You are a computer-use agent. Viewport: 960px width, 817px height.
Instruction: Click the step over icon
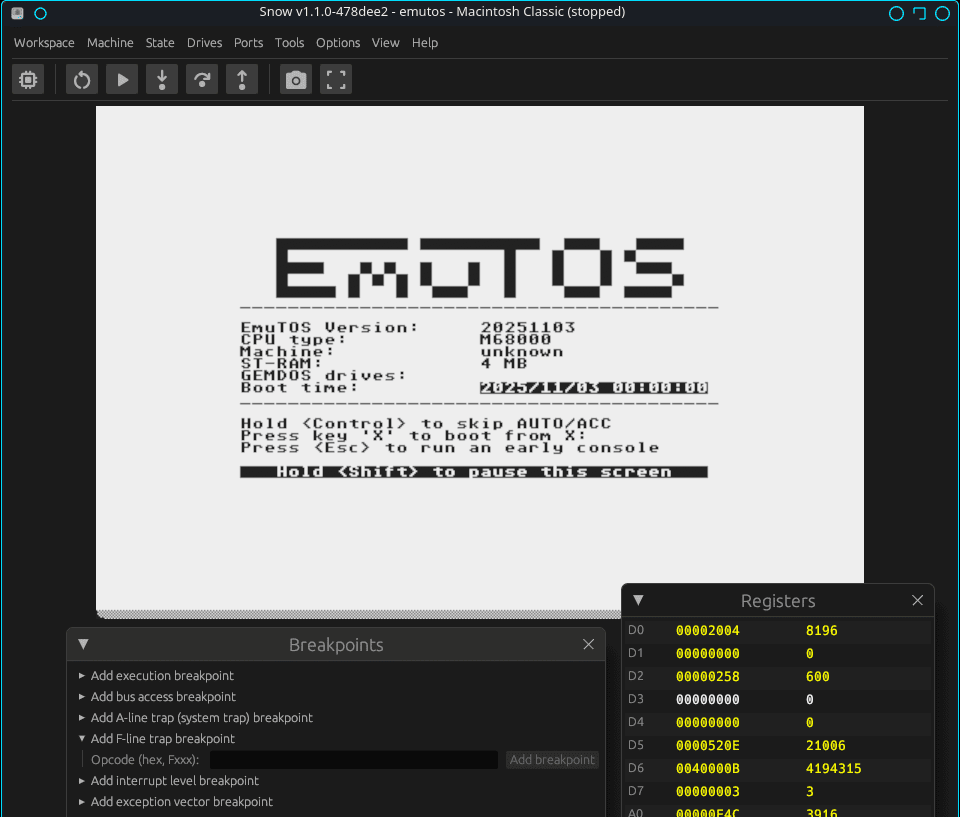202,80
